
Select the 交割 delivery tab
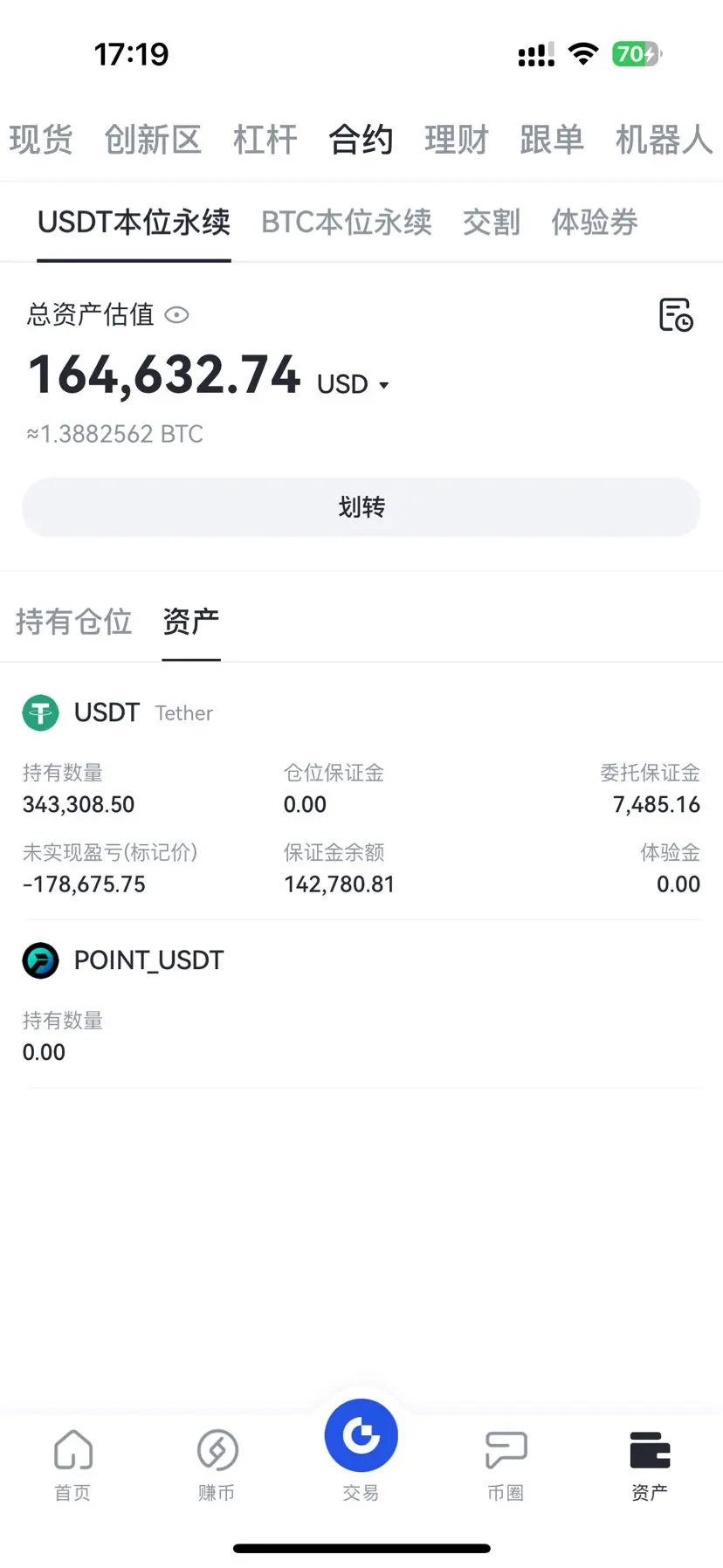click(492, 222)
